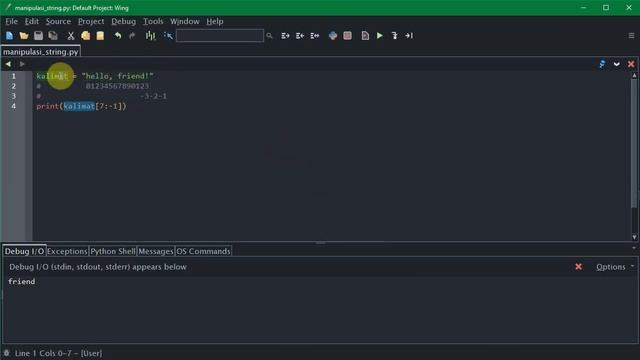Select the manipulasi_string.py editor tab
This screenshot has width=640, height=360.
pos(40,52)
